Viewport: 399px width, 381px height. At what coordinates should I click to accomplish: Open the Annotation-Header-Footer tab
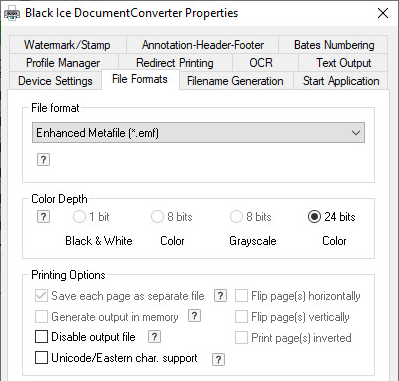coord(203,45)
